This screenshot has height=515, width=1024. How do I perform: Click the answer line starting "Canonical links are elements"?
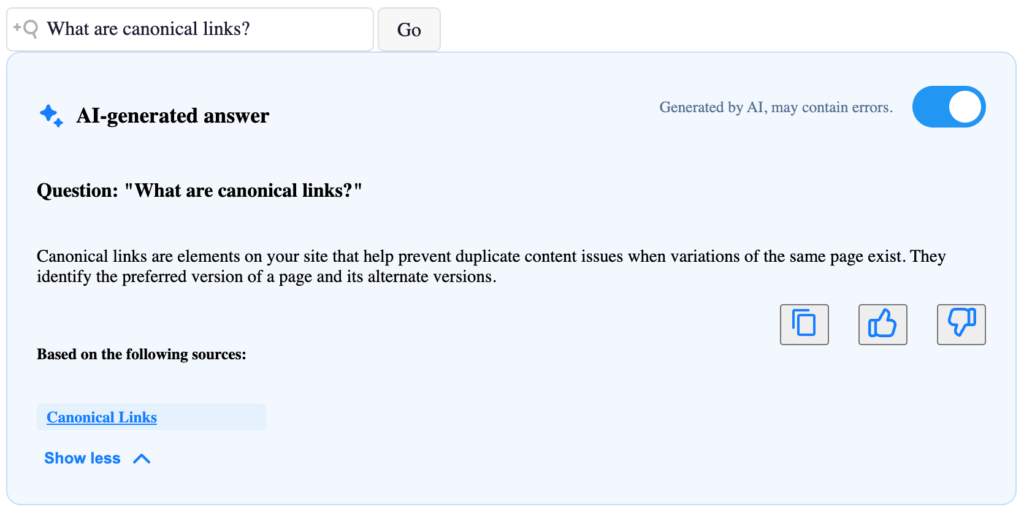click(x=490, y=257)
